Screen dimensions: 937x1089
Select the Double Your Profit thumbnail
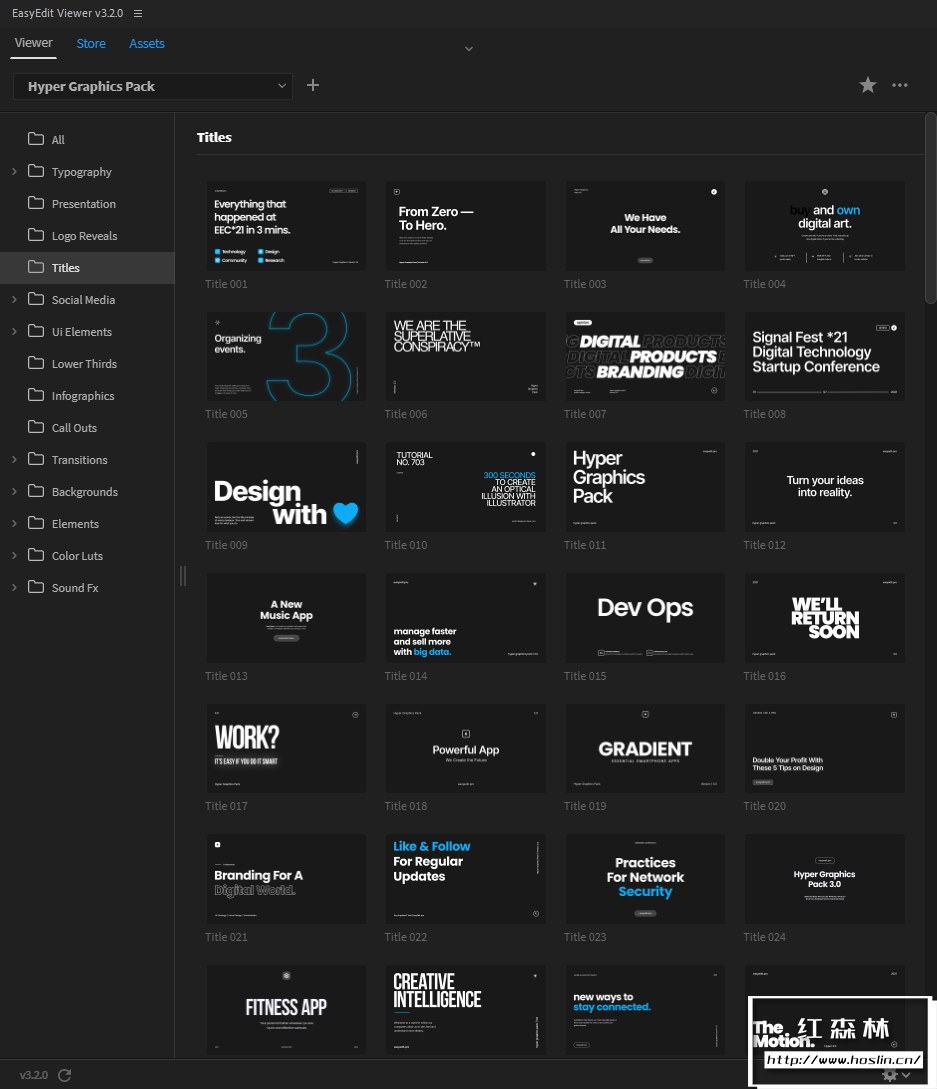pos(824,748)
